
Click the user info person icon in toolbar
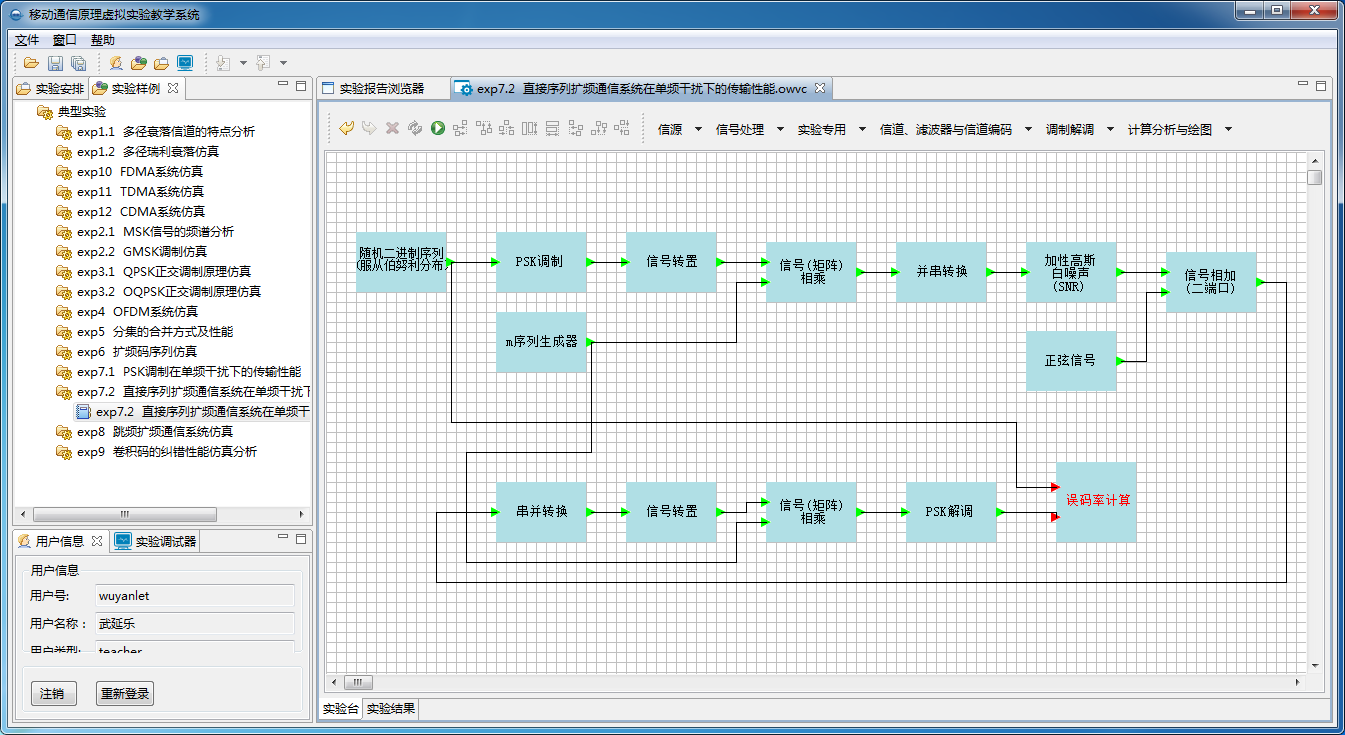pos(116,63)
